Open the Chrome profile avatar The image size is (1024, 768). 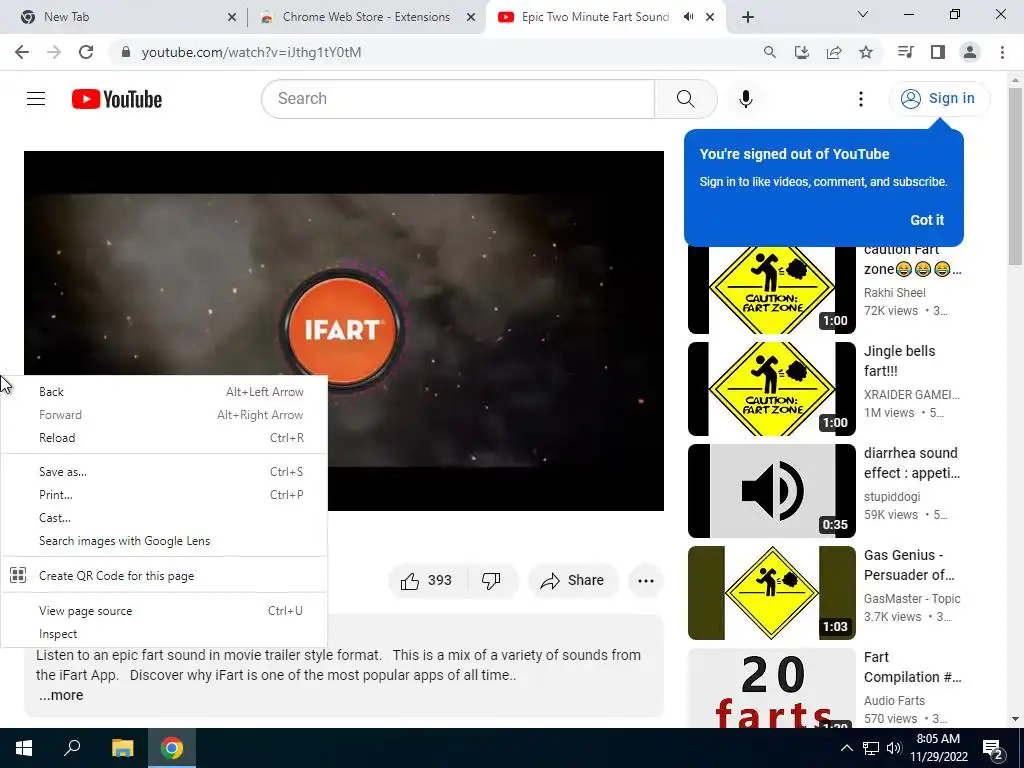click(x=970, y=52)
